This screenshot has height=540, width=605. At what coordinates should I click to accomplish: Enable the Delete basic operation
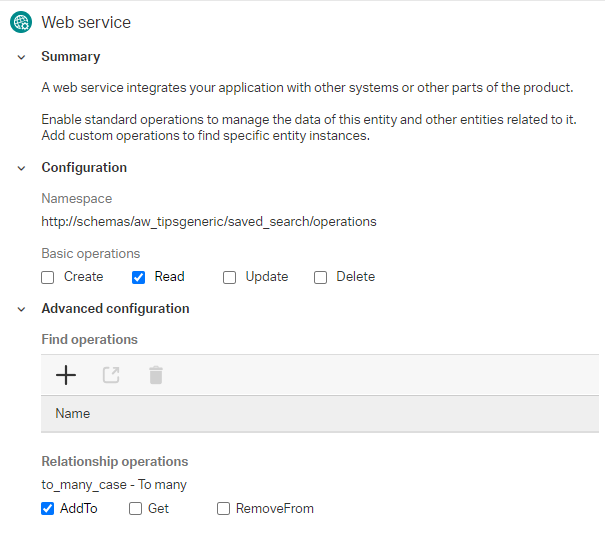point(321,277)
